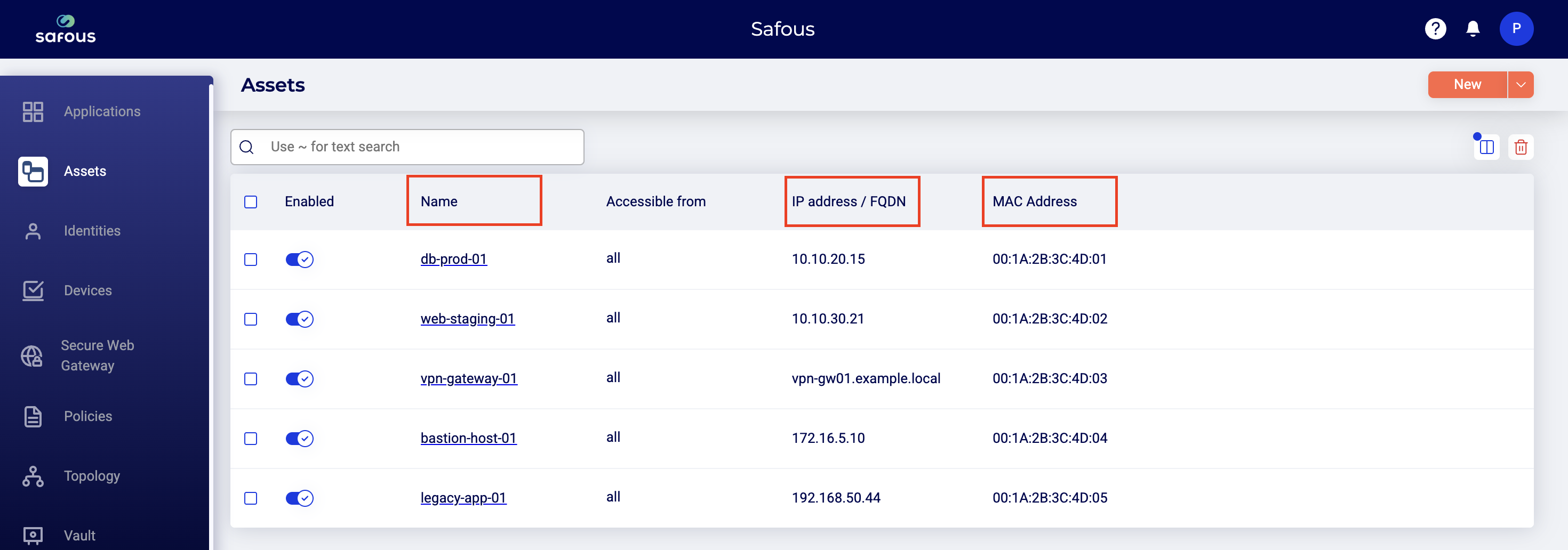Screen dimensions: 1568x550
Task: Open Secure Web Gateway section
Action: point(97,356)
